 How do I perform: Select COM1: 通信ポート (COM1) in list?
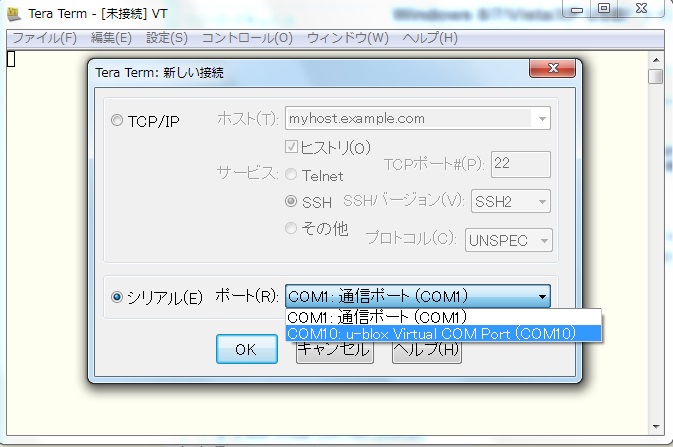443,317
